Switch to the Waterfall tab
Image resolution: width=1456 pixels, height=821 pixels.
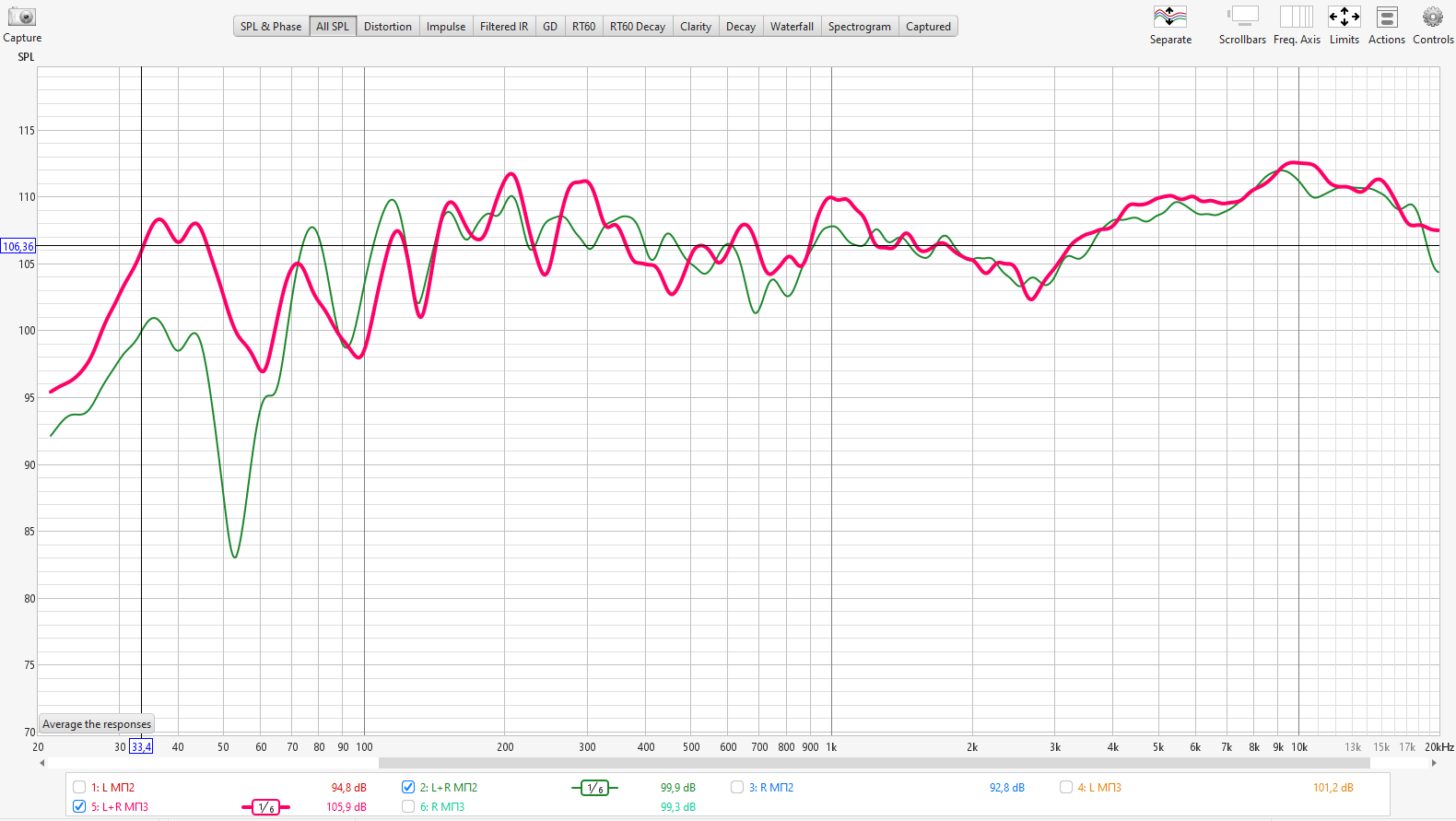click(792, 27)
